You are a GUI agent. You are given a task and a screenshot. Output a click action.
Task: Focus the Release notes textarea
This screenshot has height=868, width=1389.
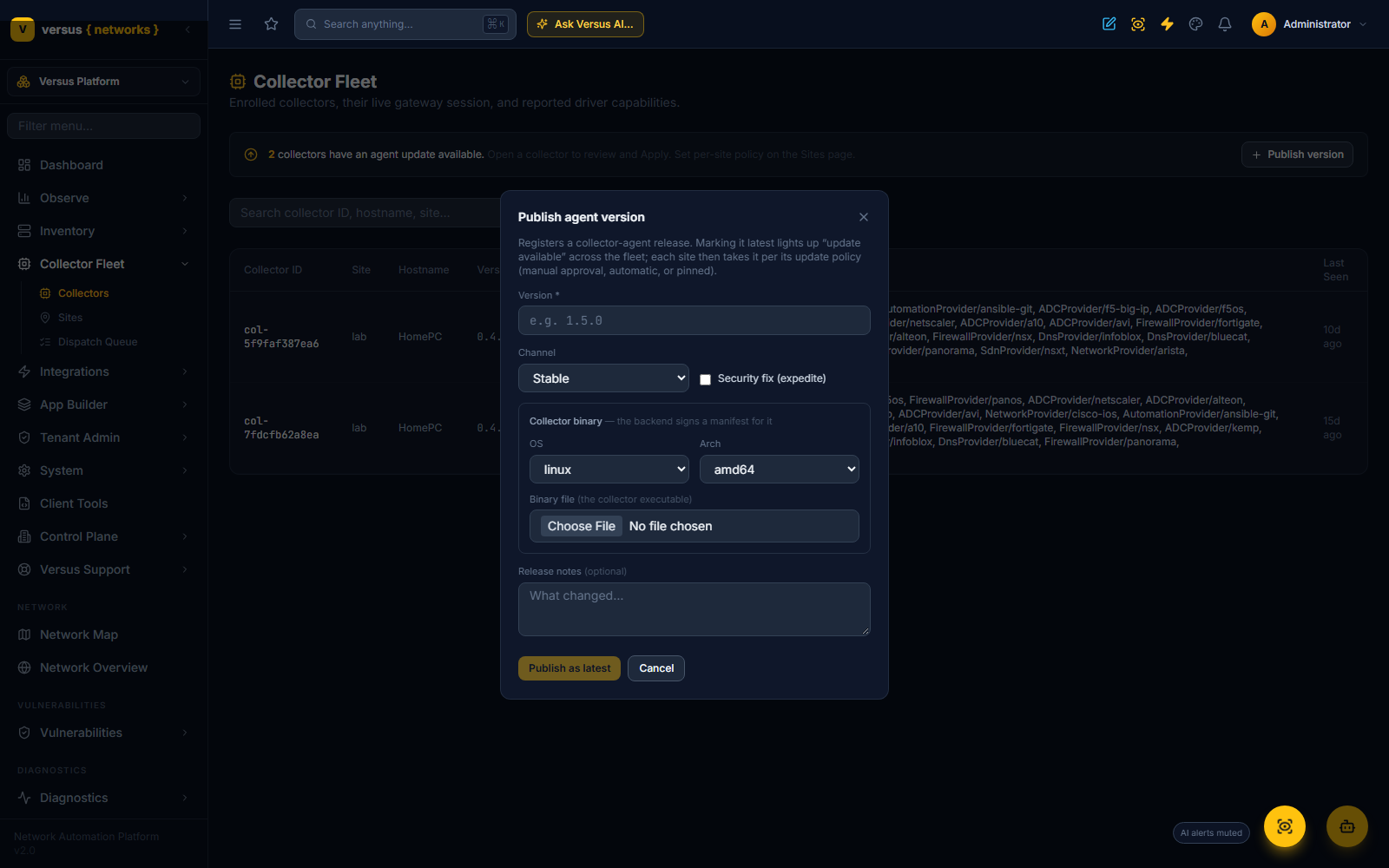coord(694,609)
